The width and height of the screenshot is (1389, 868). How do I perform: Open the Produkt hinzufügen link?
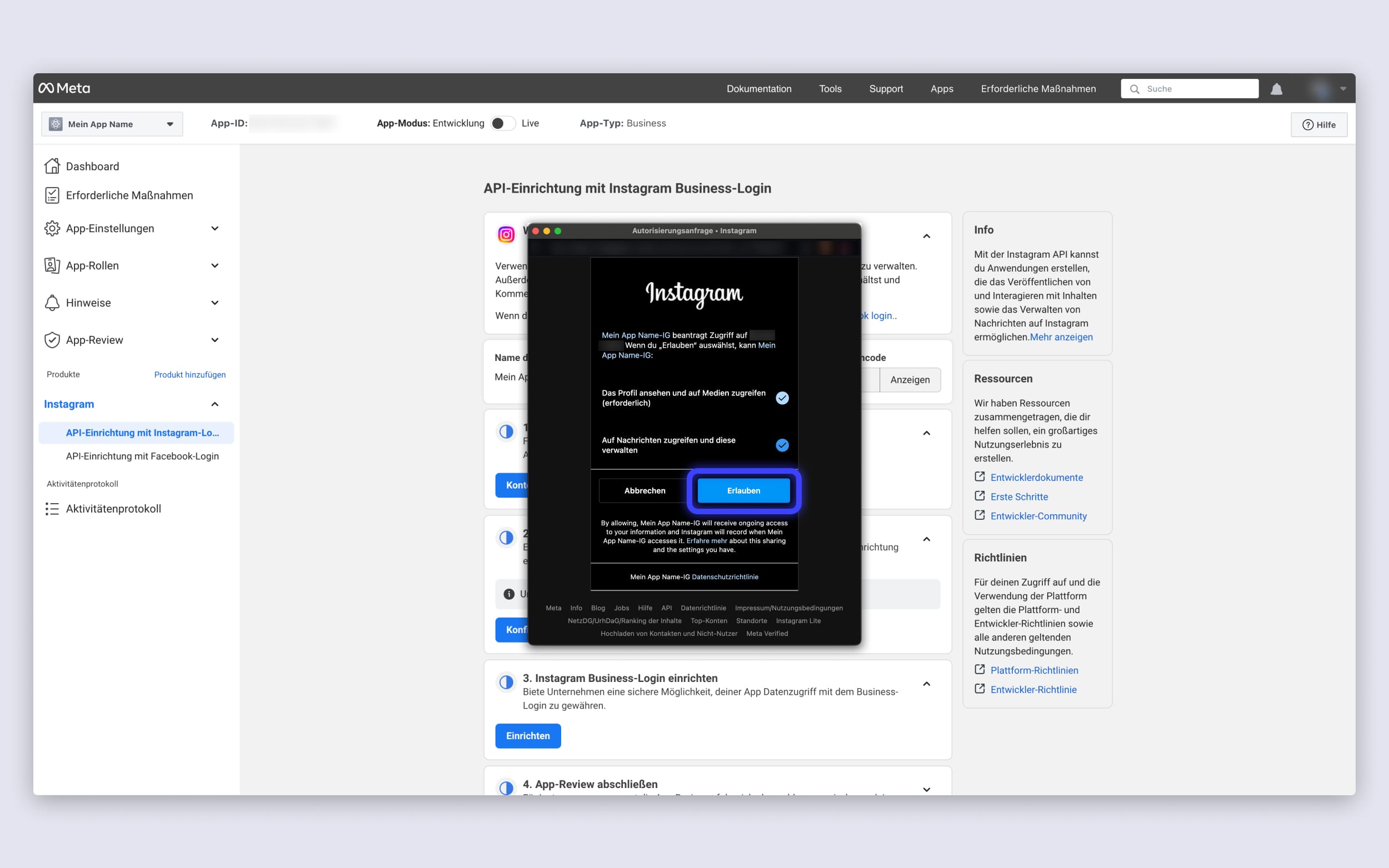189,374
